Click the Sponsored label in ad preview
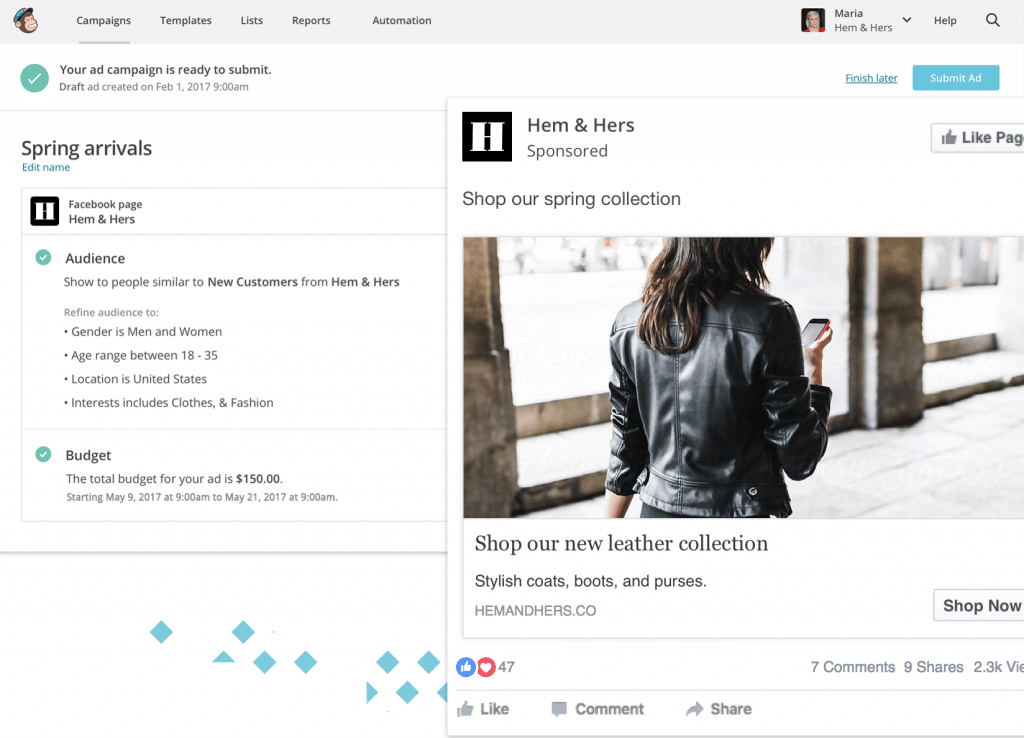This screenshot has width=1024, height=738. [567, 151]
